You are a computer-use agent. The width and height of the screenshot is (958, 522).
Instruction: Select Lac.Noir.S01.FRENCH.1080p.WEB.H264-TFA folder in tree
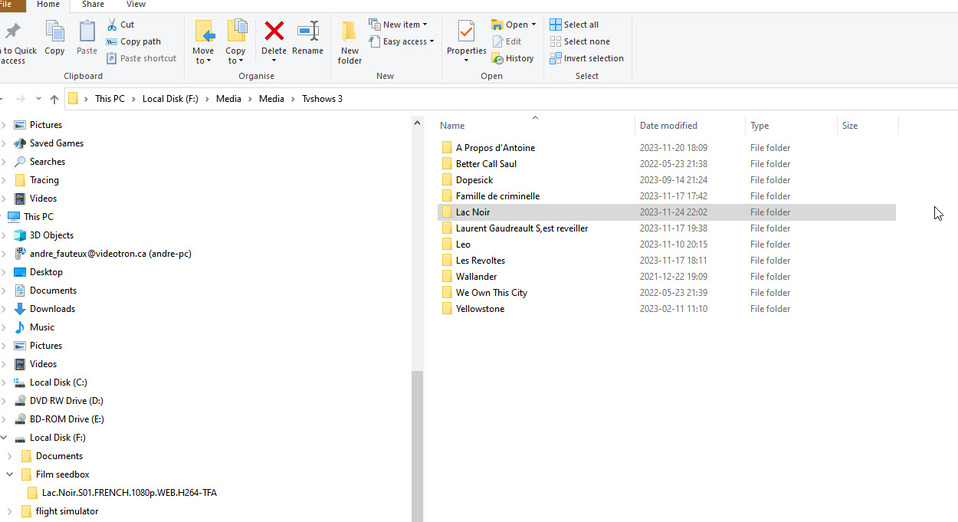click(129, 493)
